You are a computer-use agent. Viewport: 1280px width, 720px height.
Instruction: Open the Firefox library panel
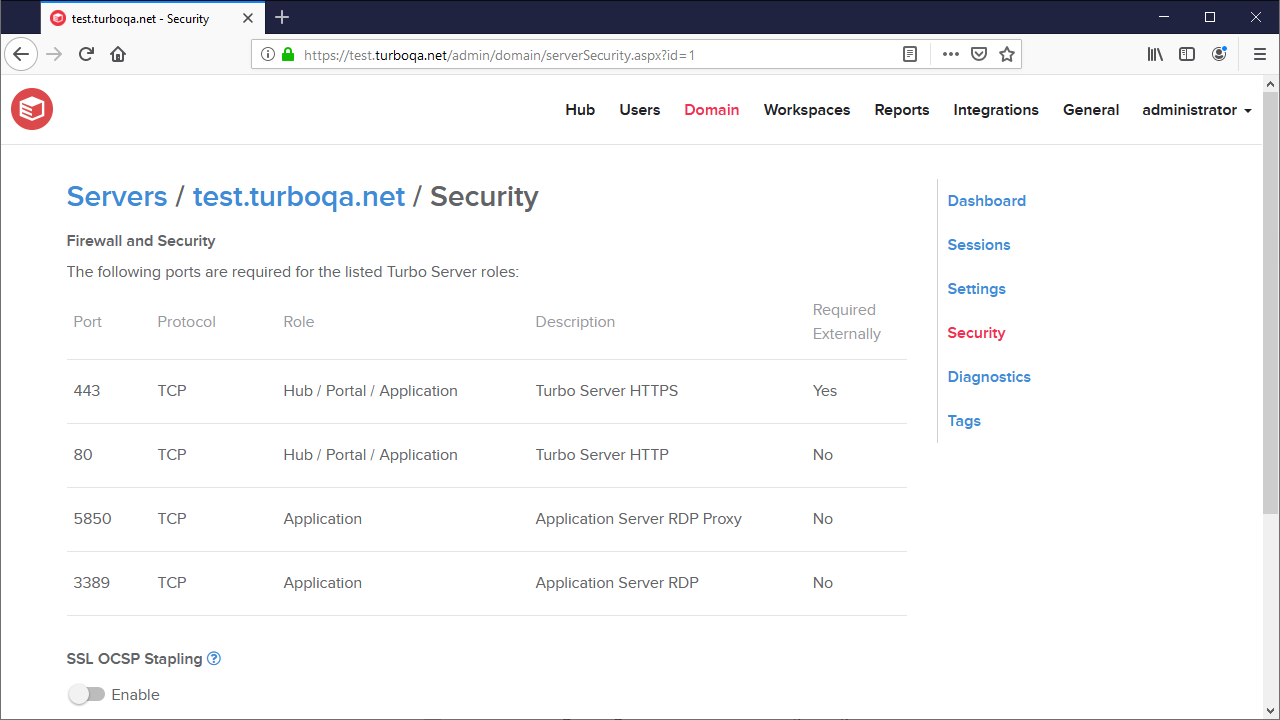point(1155,54)
